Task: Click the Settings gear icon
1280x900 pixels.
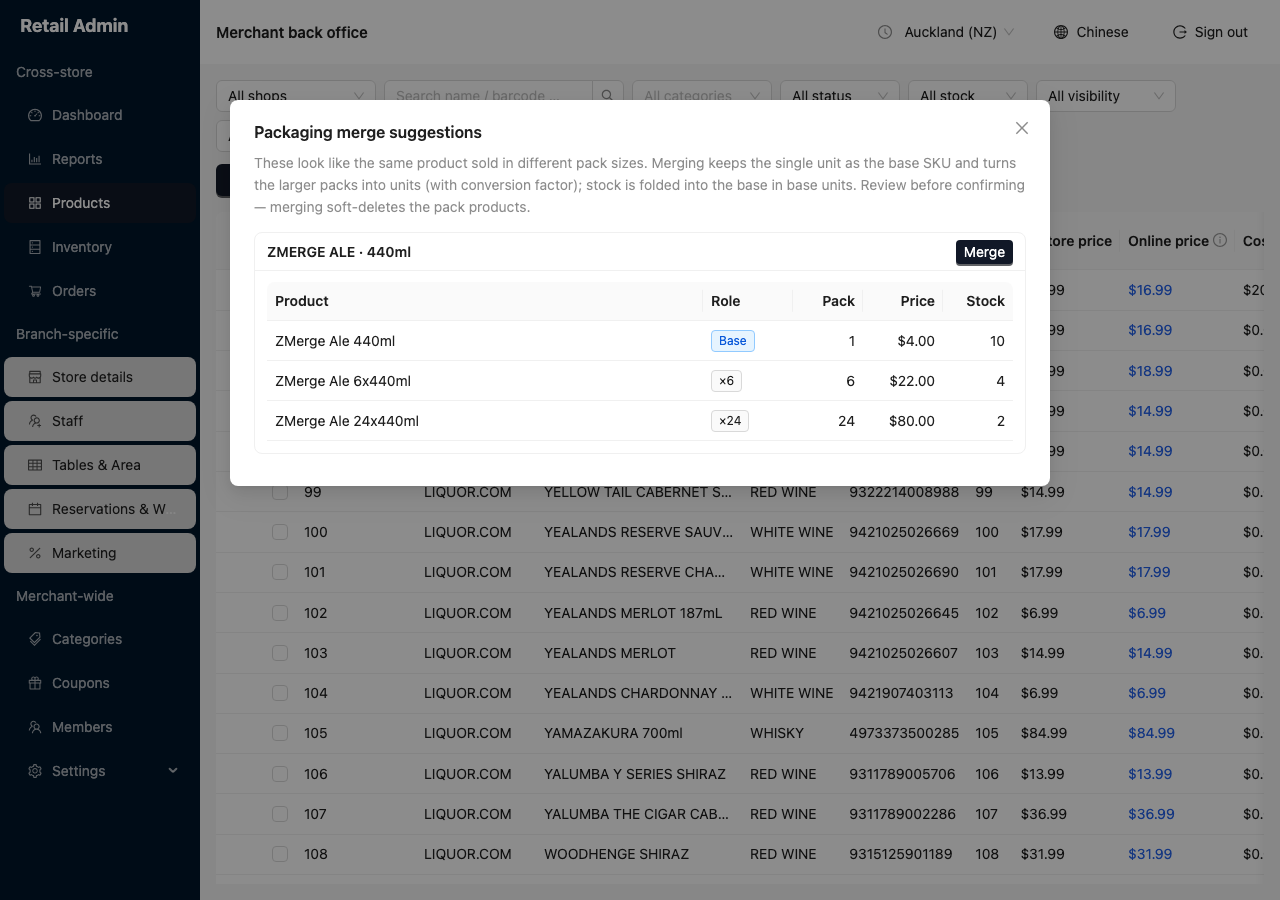Action: tap(35, 771)
